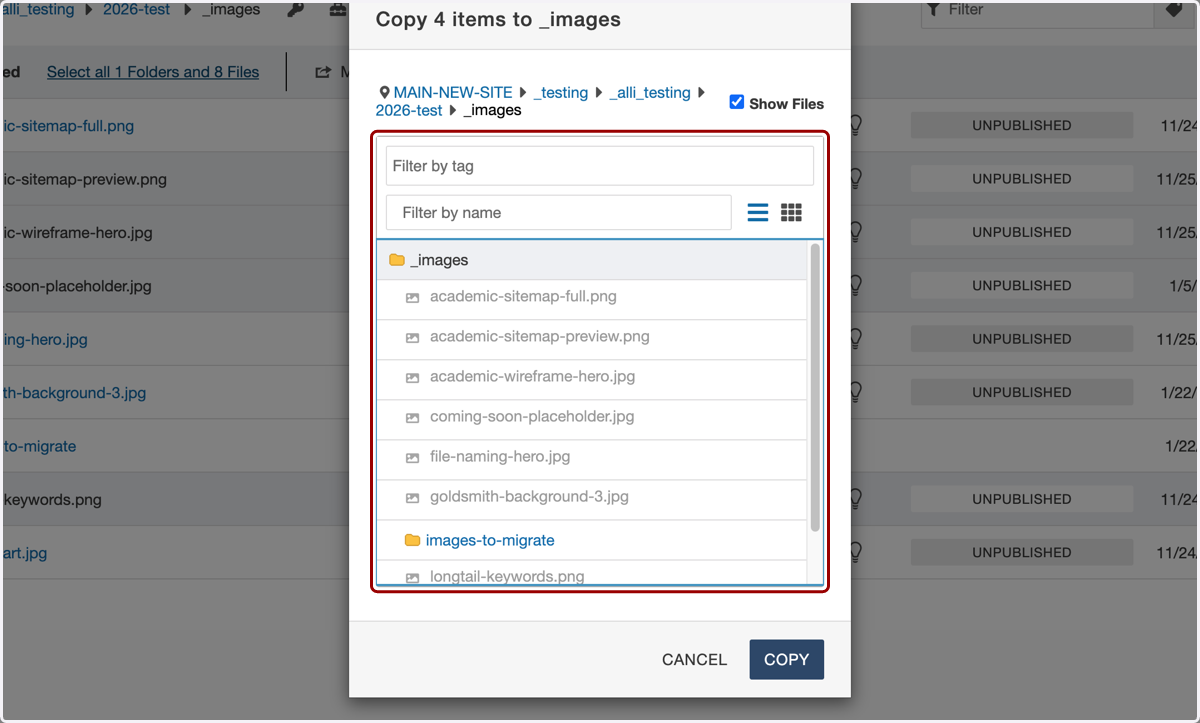Click the key icon beside _images breadcrumb
1200x723 pixels.
coord(295,10)
